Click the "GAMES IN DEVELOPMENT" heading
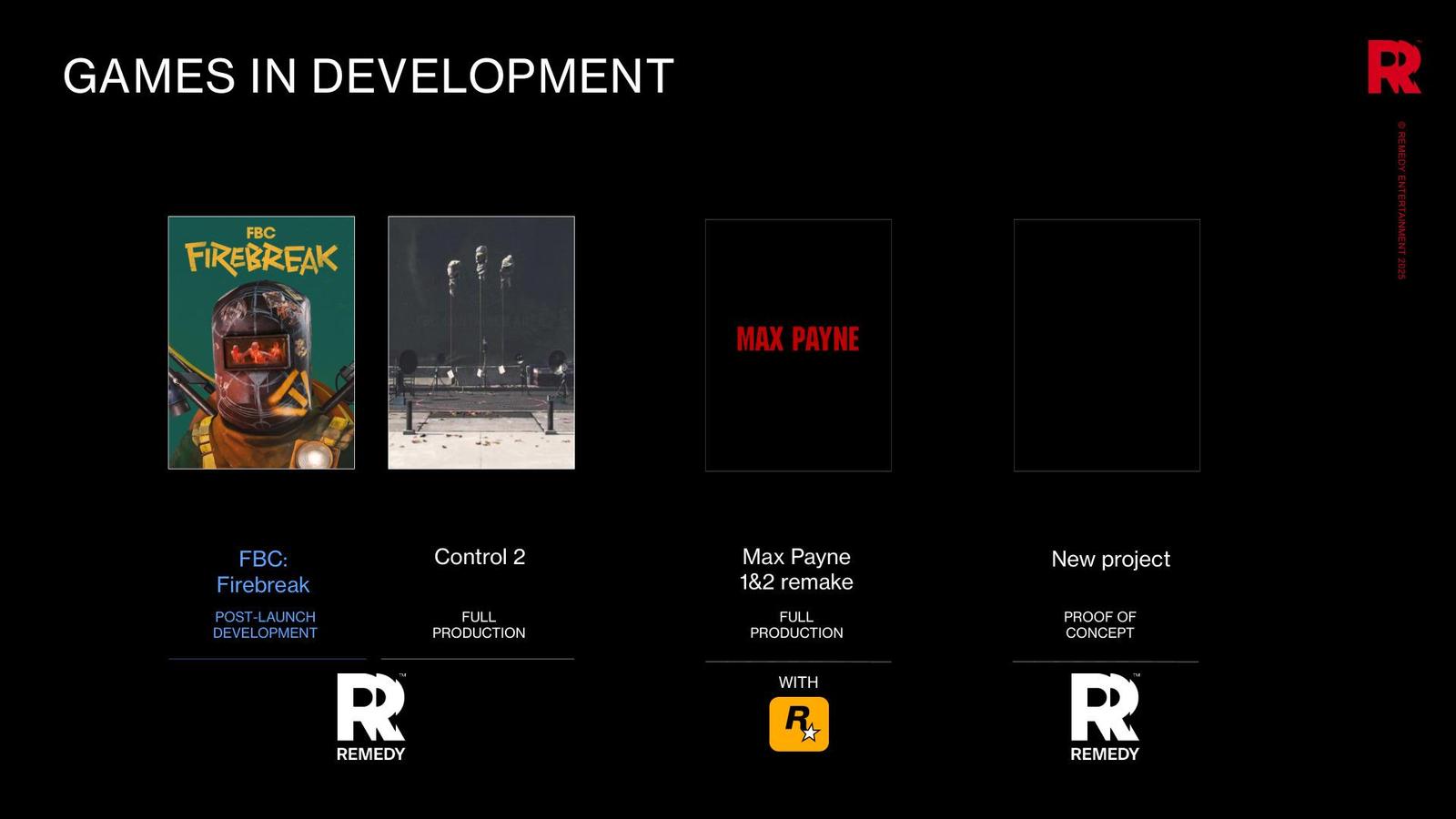Screen dimensions: 1456x819 [368, 76]
